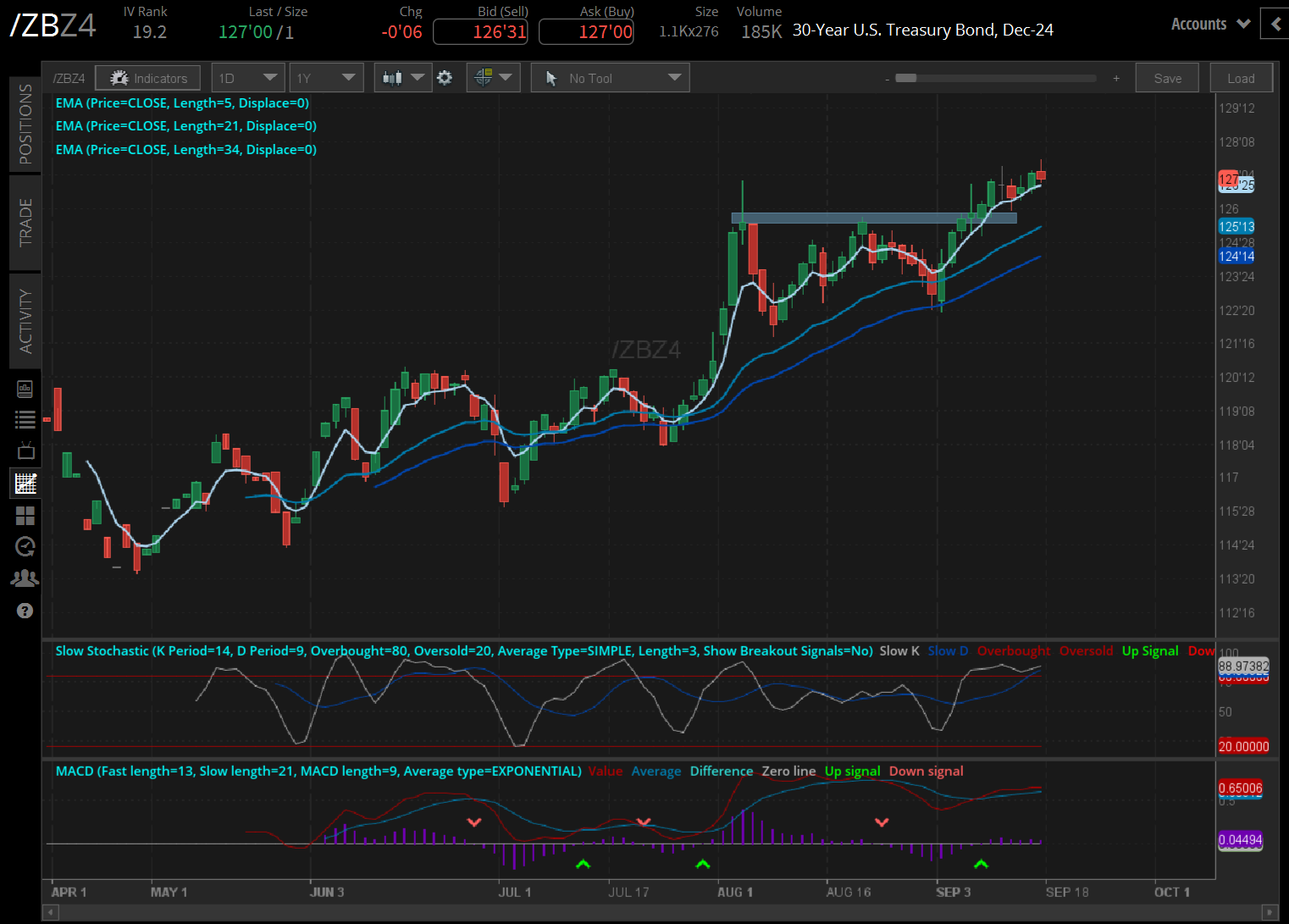Viewport: 1289px width, 924px height.
Task: Click the Volume value 185K
Action: (761, 32)
